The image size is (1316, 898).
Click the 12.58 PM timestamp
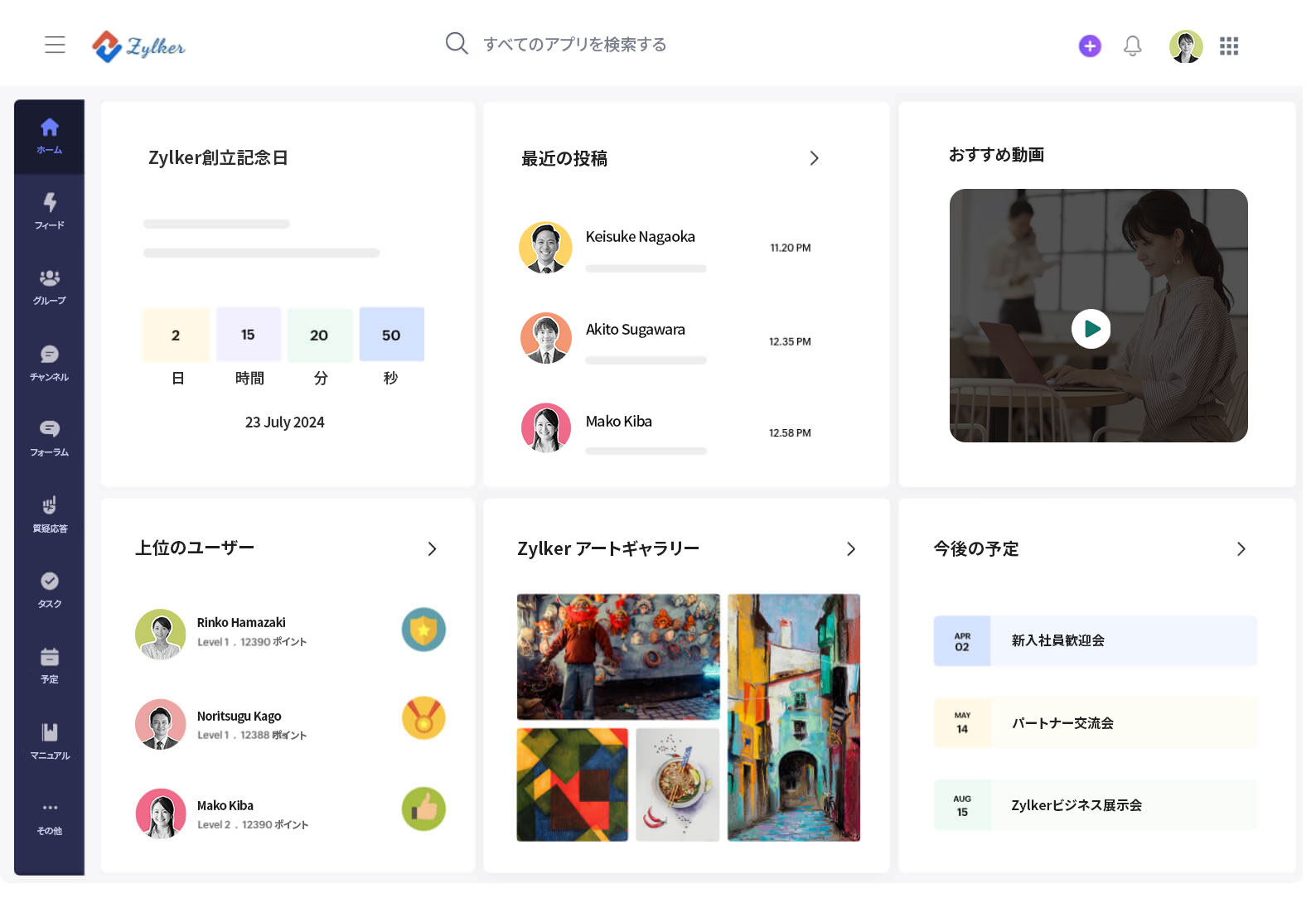click(790, 432)
